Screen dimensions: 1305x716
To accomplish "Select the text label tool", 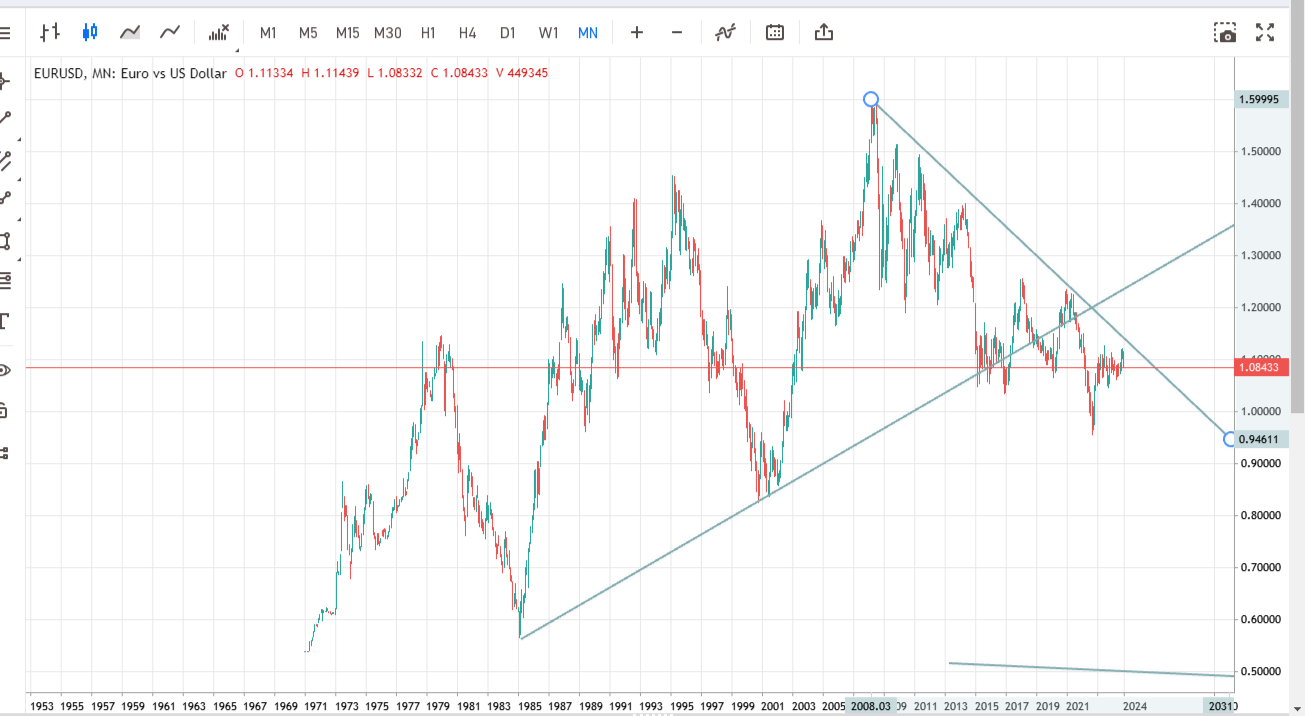I will click(x=5, y=321).
